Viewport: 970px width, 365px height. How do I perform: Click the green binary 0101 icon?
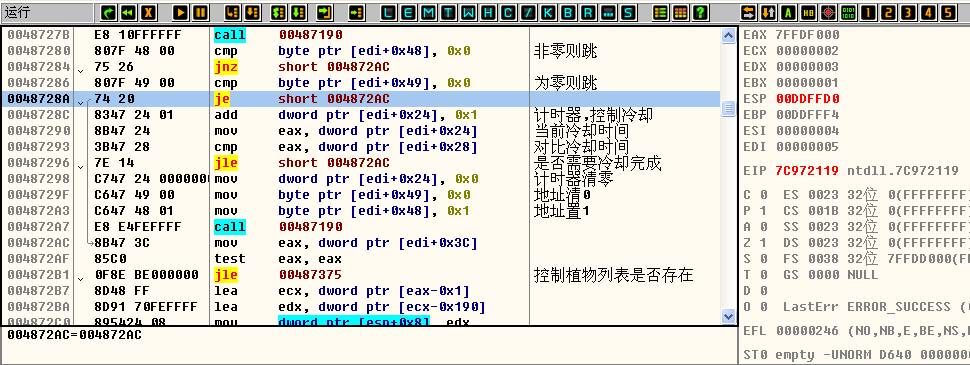tap(848, 12)
